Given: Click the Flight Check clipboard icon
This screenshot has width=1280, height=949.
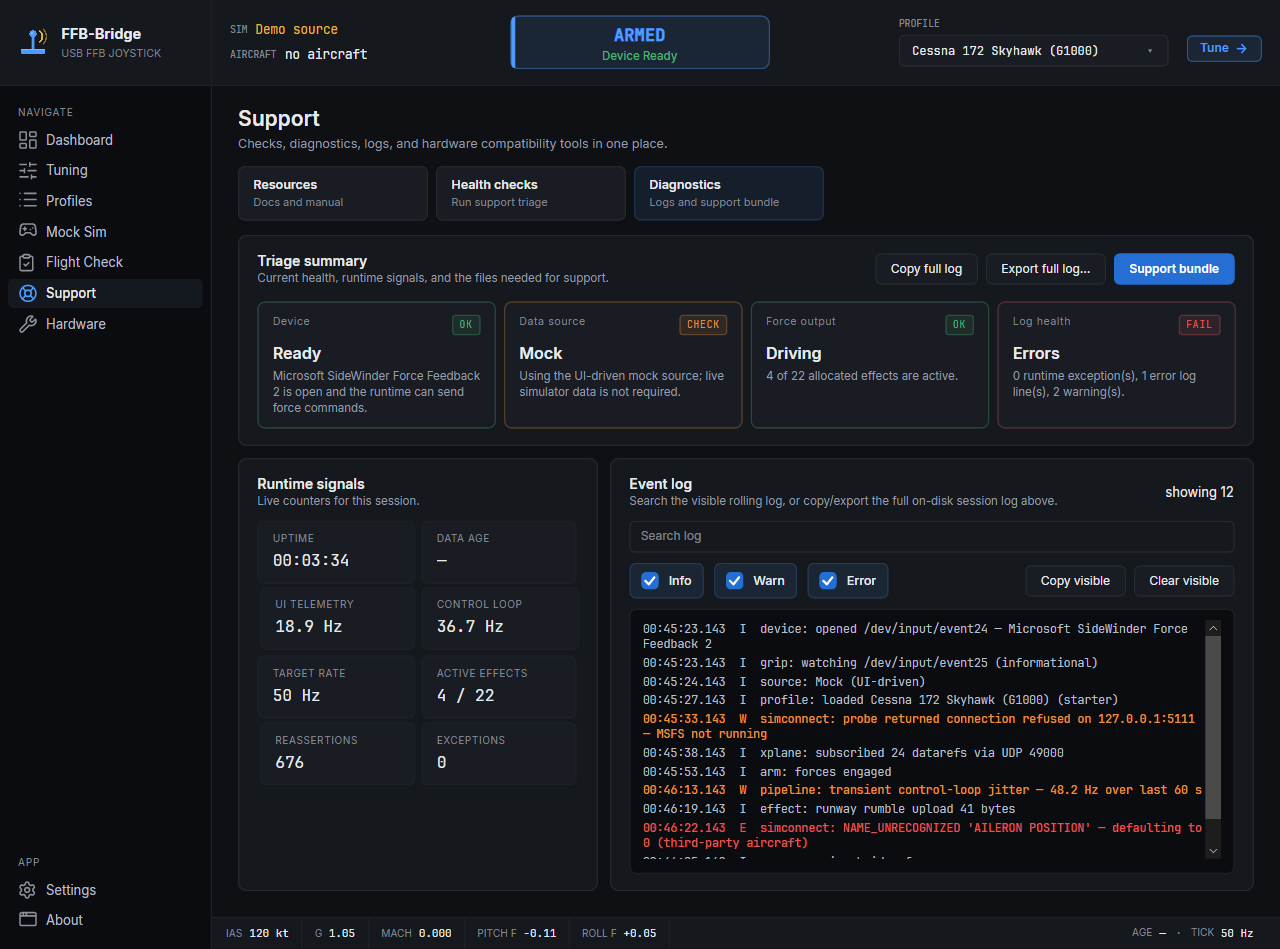Looking at the screenshot, I should 28,262.
